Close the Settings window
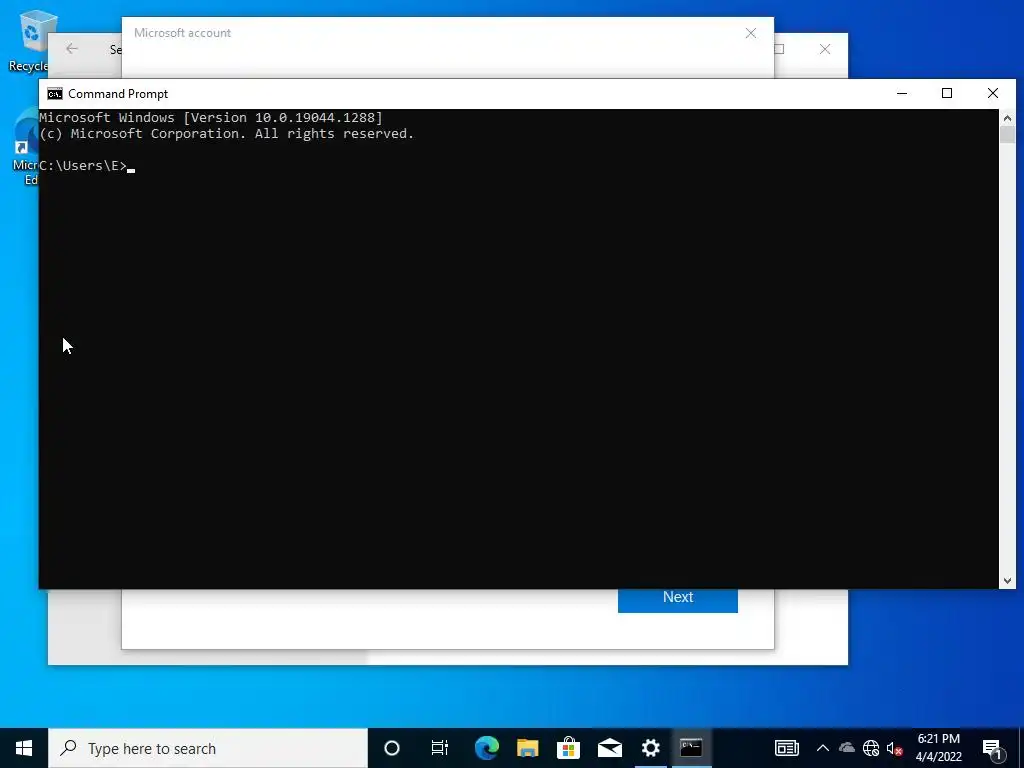Screen dimensions: 1024x768 pos(825,49)
